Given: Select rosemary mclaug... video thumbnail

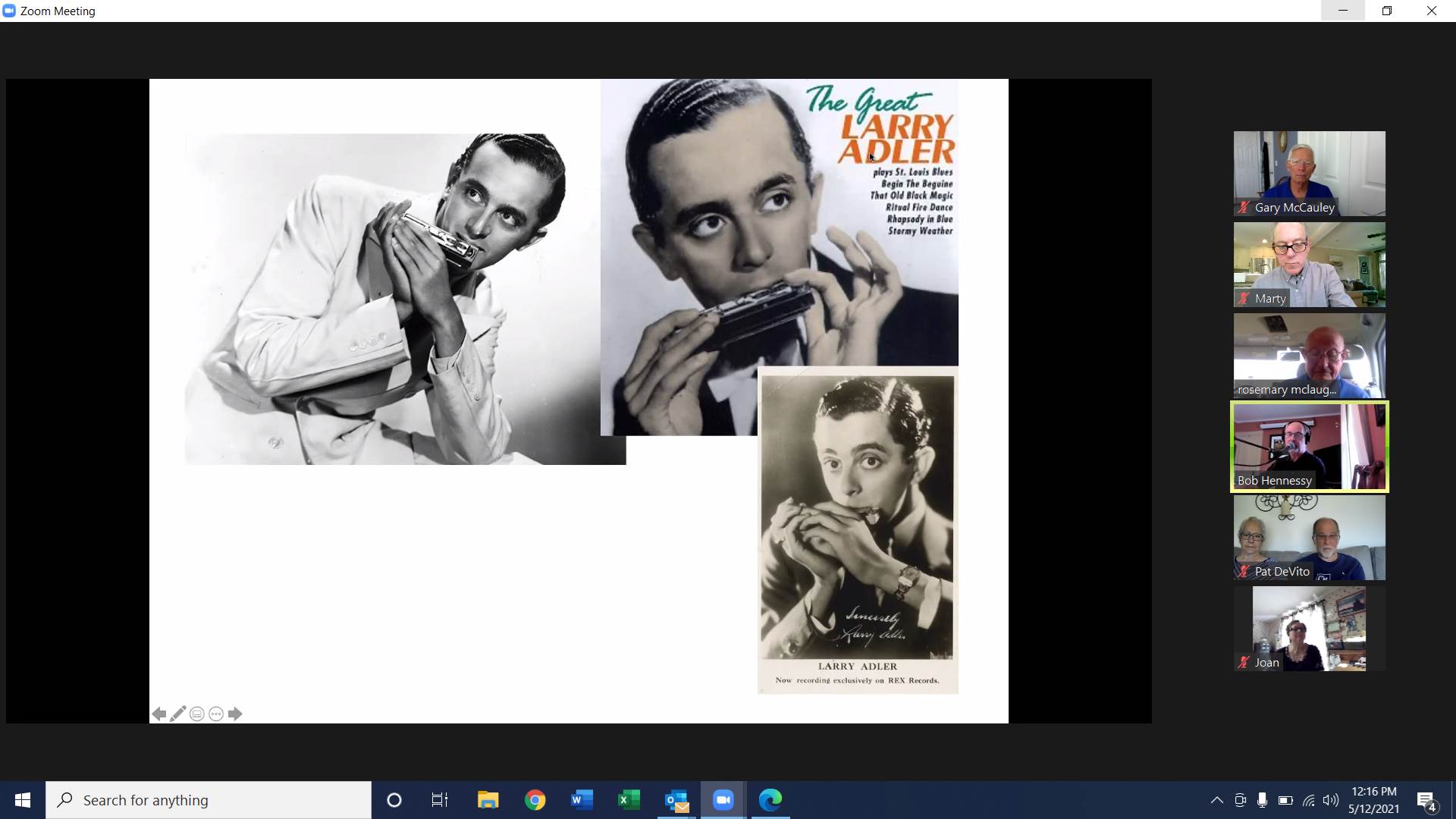Looking at the screenshot, I should tap(1309, 356).
